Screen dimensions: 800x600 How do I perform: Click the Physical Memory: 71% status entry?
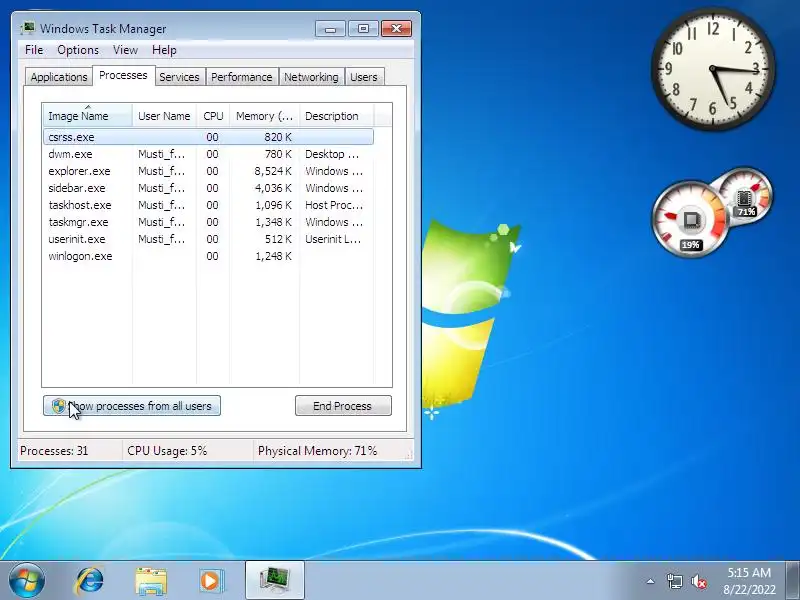click(x=317, y=451)
